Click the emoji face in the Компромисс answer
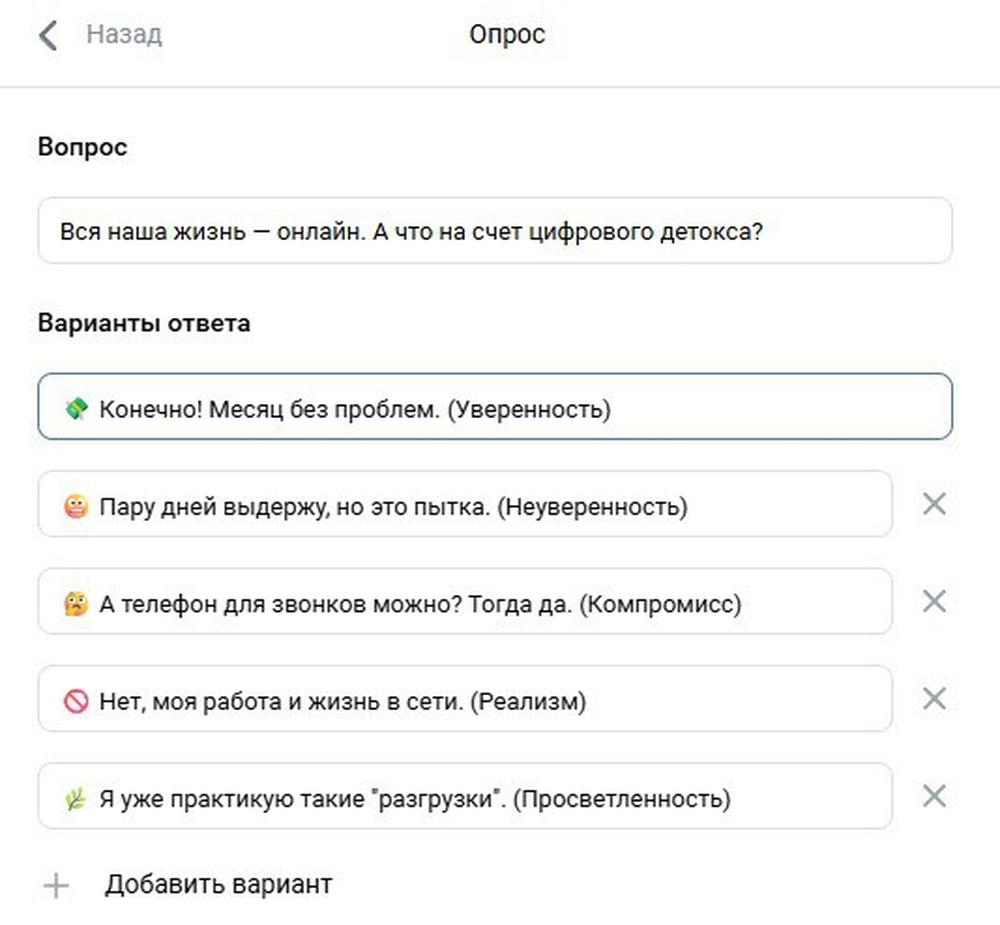This screenshot has height=925, width=1000. pos(76,603)
